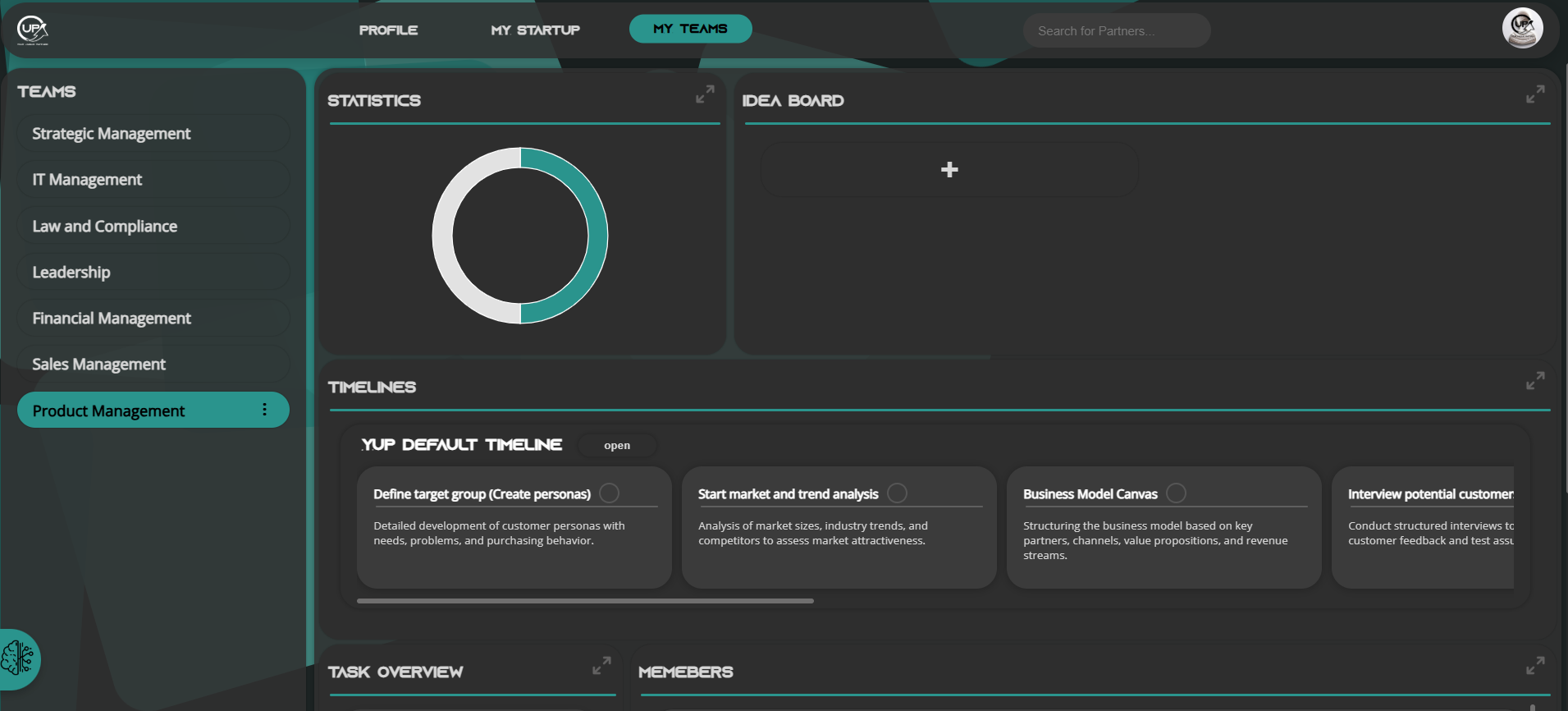Viewport: 1568px width, 711px height.
Task: Select Product Management team
Action: pyautogui.click(x=153, y=410)
